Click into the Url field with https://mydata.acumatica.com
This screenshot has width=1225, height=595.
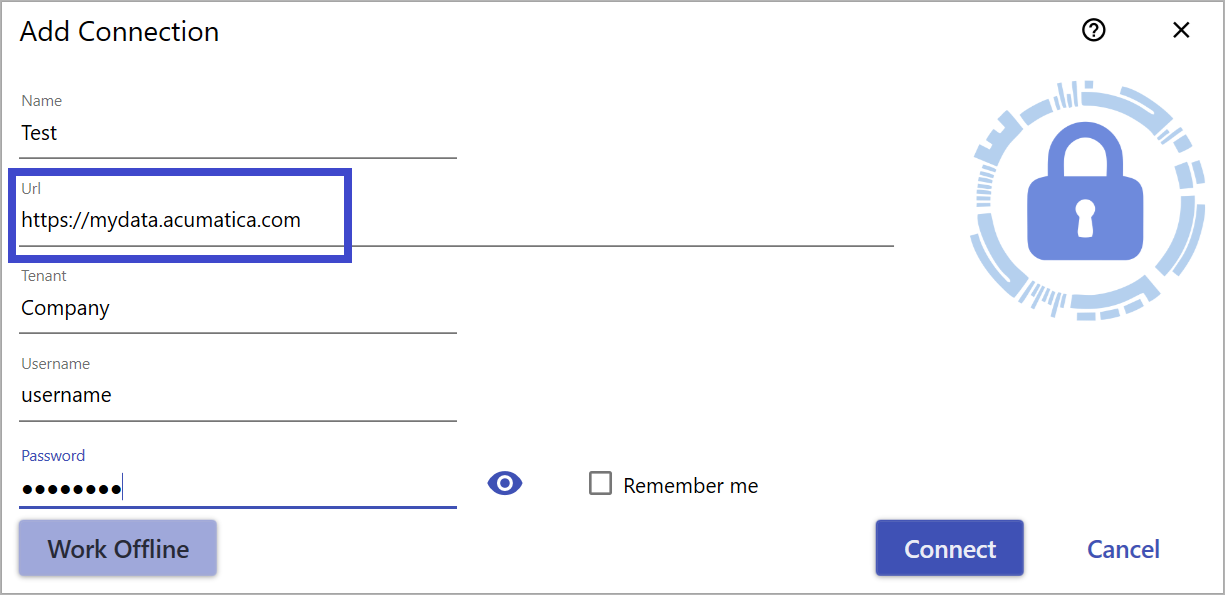click(456, 220)
